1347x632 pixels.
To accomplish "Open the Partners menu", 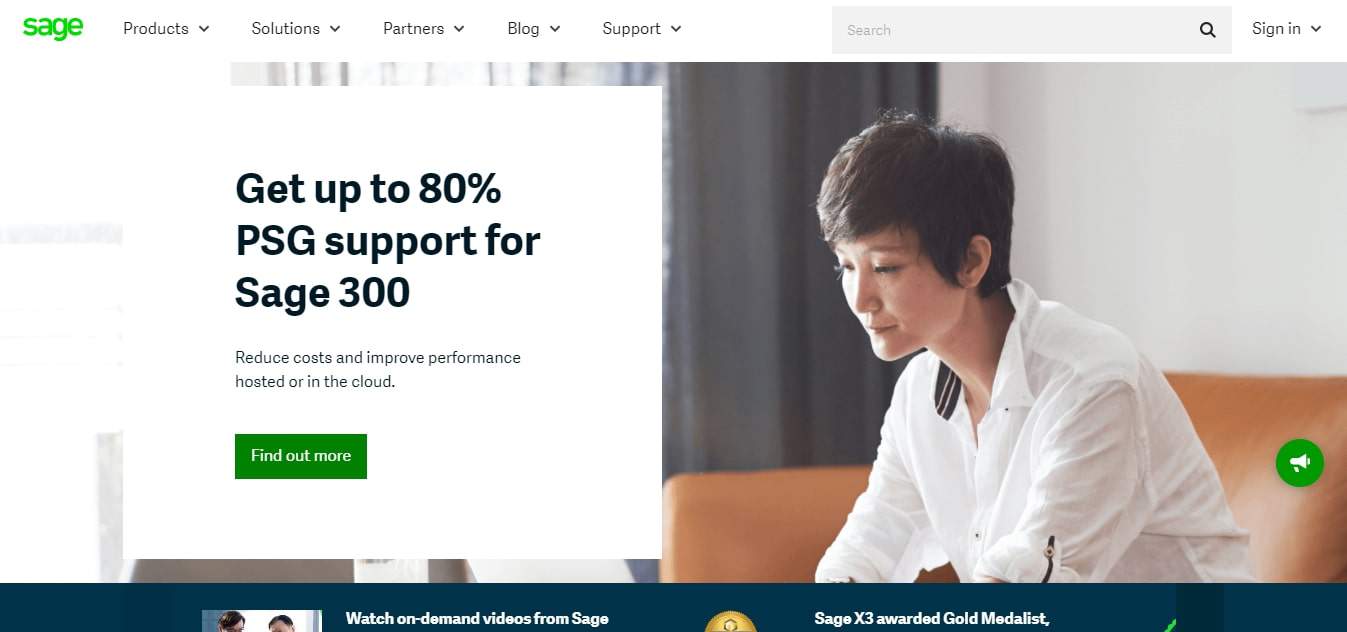I will (424, 29).
